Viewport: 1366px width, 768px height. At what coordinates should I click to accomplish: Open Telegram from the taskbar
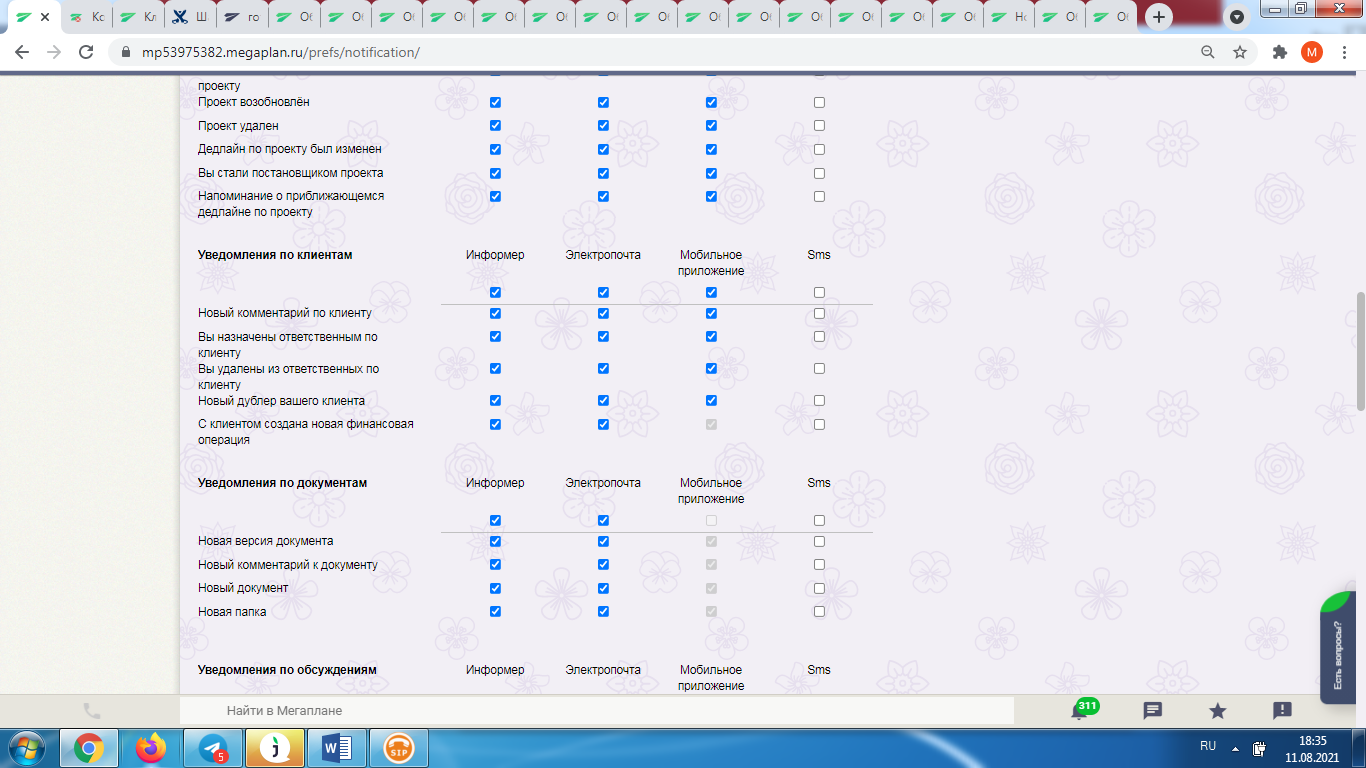(213, 748)
